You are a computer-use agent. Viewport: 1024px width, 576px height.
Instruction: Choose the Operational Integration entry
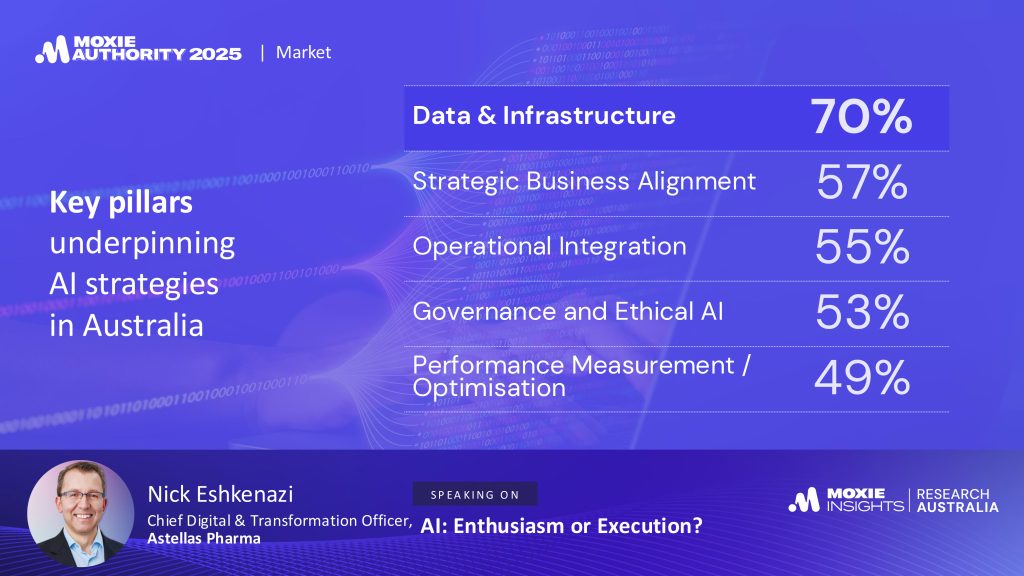point(549,246)
